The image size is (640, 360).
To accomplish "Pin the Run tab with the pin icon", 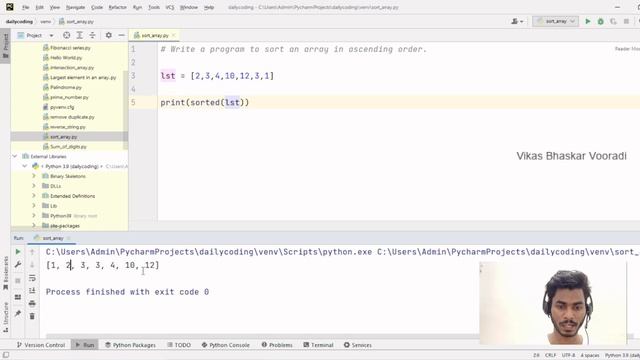I will coord(18,313).
